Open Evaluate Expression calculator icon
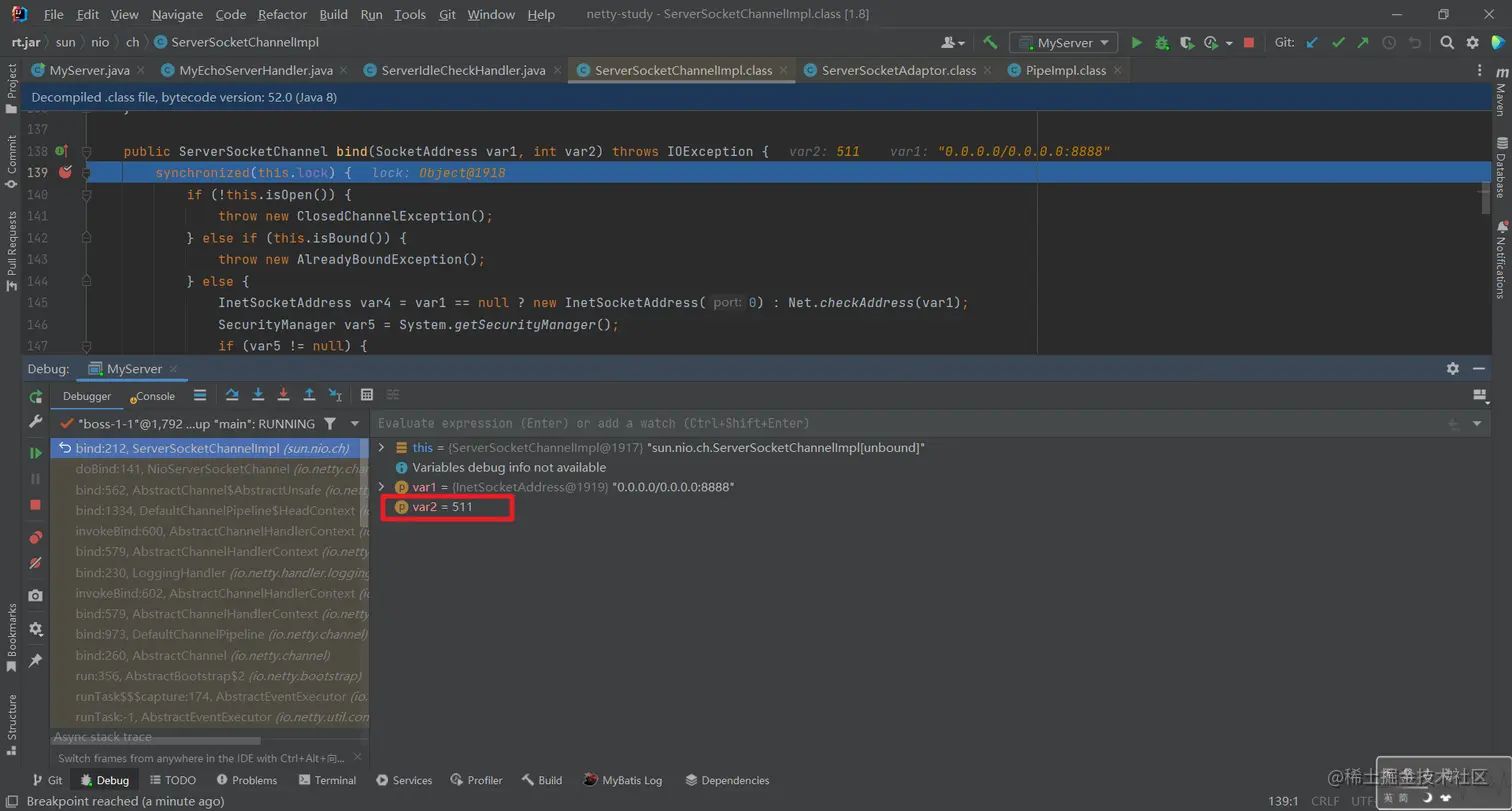This screenshot has height=811, width=1512. 367,395
